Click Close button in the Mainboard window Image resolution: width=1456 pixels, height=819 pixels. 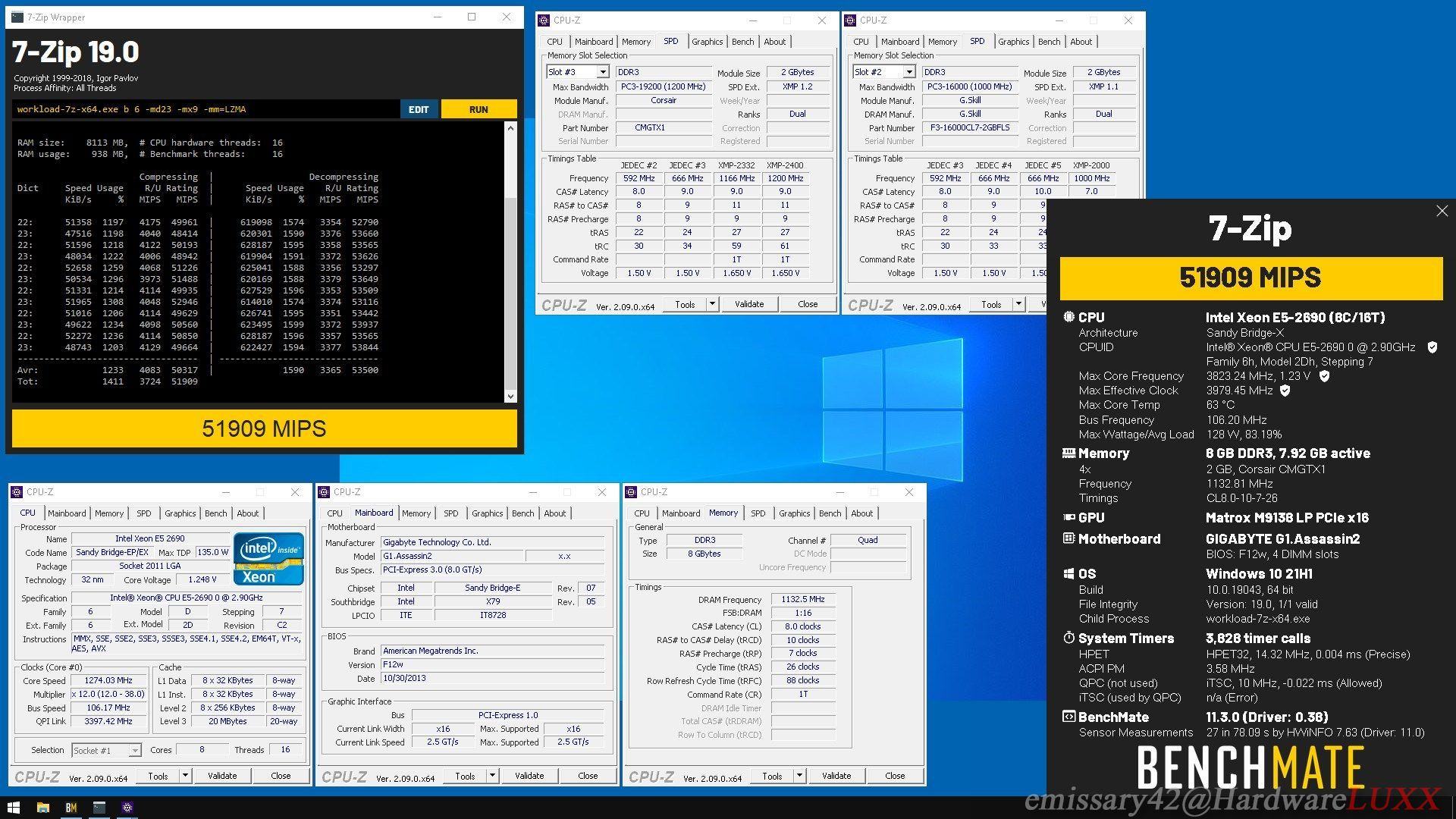(x=588, y=776)
